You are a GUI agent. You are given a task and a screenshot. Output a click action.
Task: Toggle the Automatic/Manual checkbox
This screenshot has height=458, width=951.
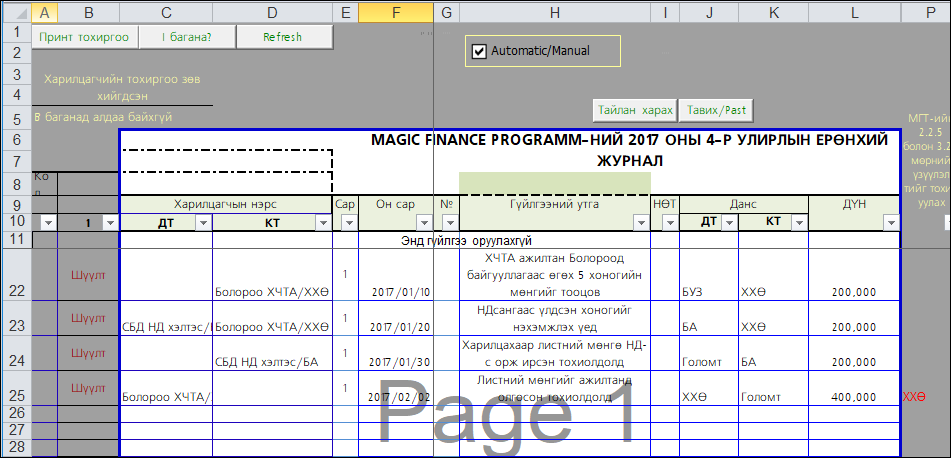[x=479, y=51]
